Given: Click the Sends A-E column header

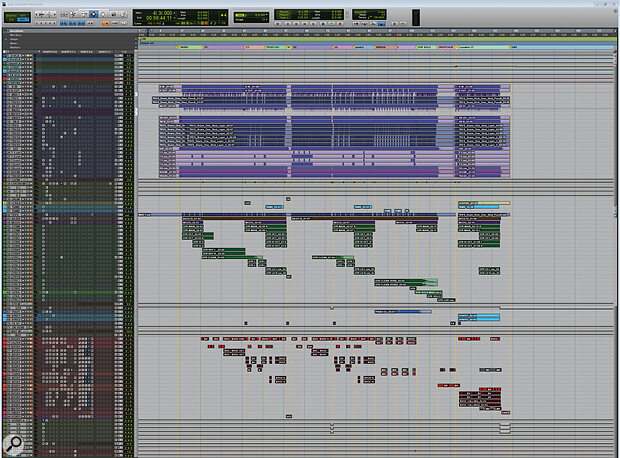Looking at the screenshot, I should [x=87, y=52].
